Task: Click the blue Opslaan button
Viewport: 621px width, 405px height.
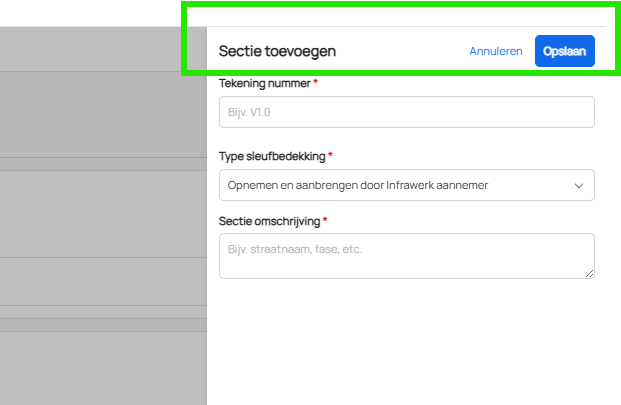Action: [x=565, y=51]
